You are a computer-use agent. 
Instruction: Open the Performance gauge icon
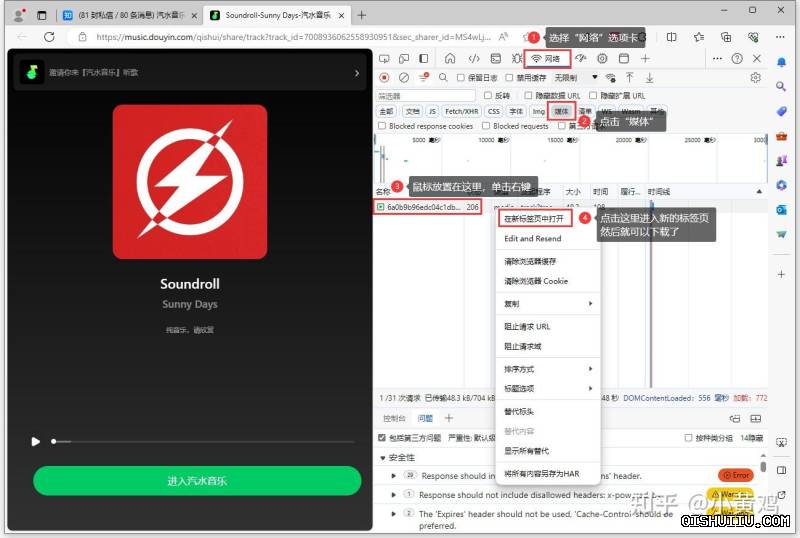pyautogui.click(x=581, y=59)
